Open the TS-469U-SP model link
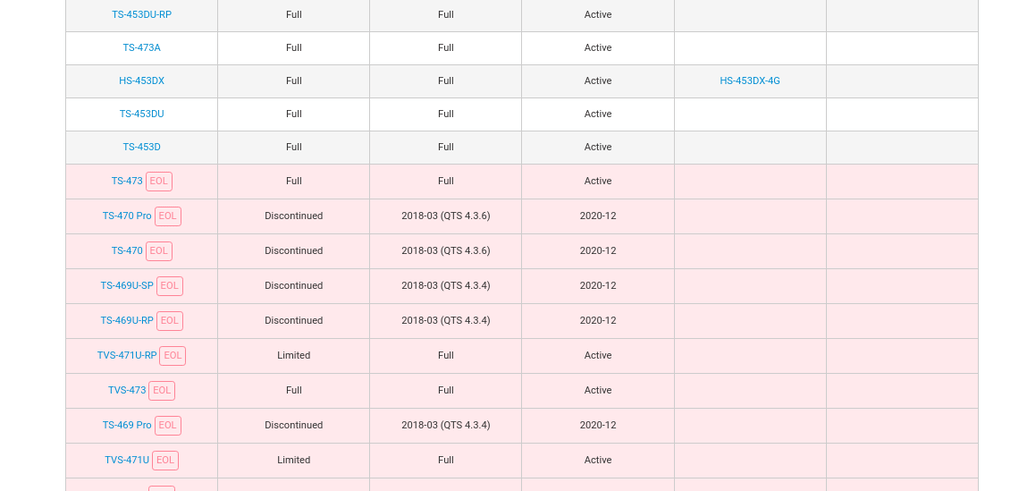The image size is (1019, 491). tap(127, 286)
